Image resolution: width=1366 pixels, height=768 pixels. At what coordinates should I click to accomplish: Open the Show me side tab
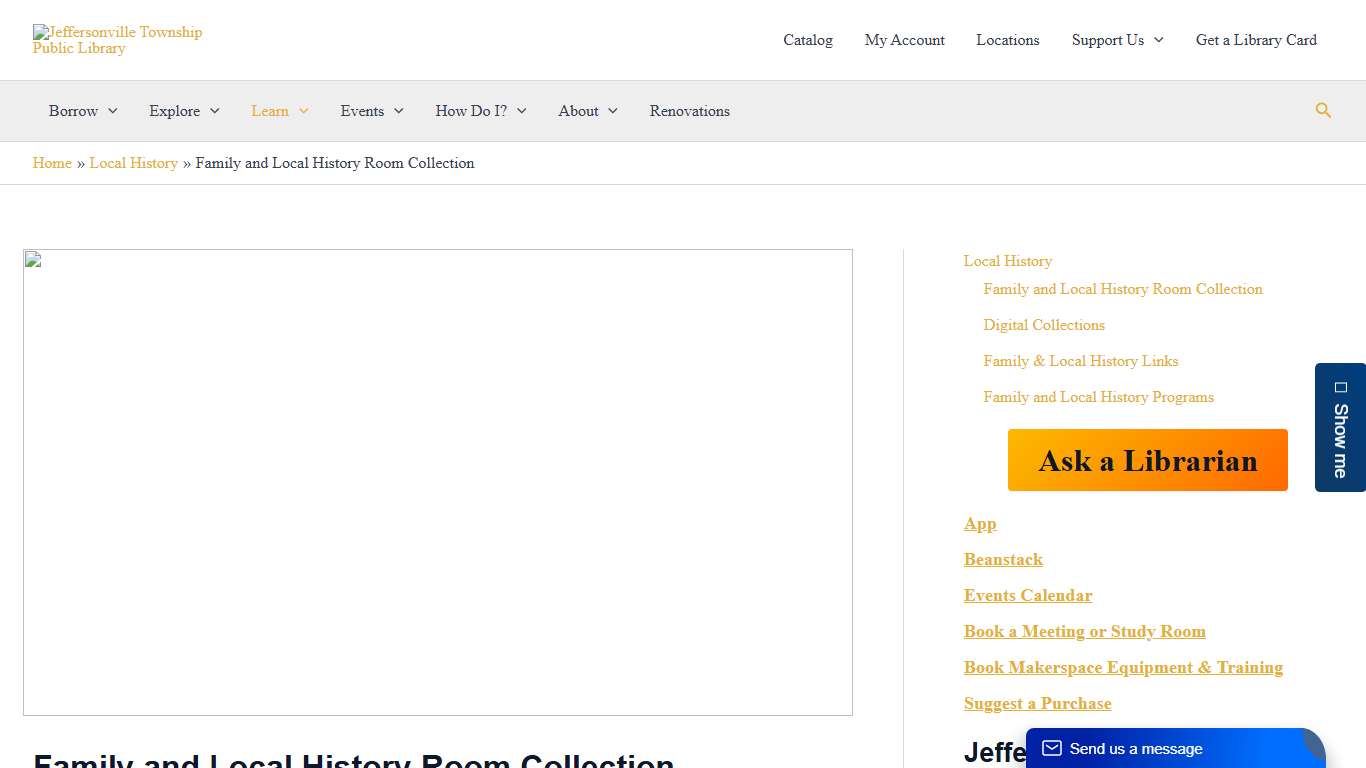1340,428
